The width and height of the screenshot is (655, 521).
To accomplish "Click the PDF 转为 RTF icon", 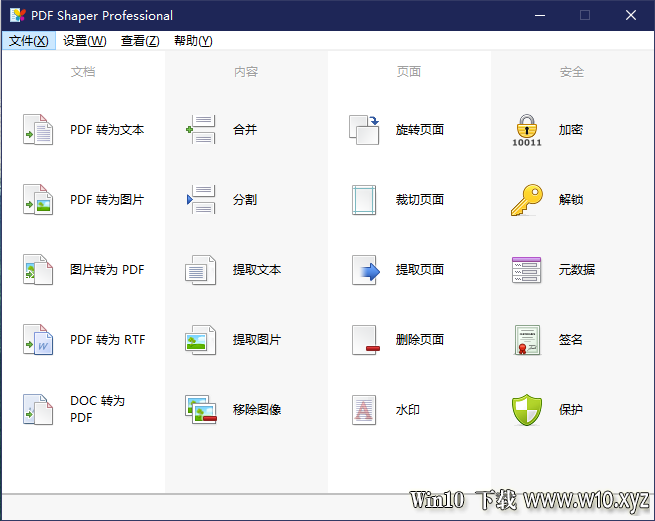I will point(38,340).
